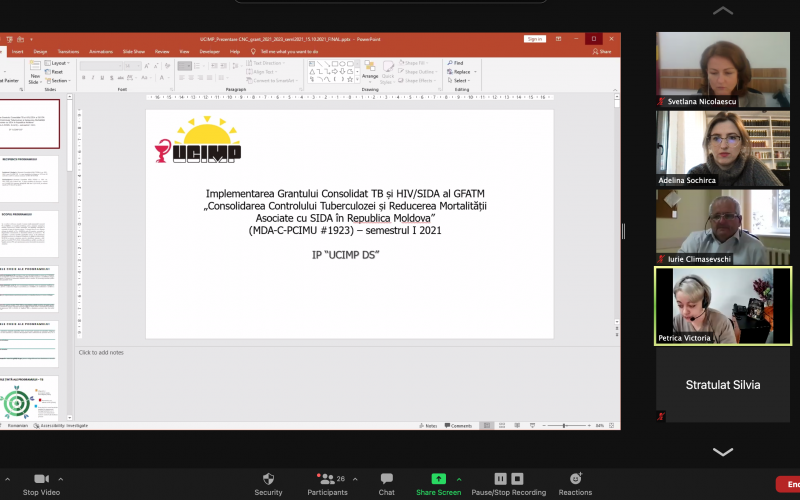800x500 pixels.
Task: Expand the Participants options arrow
Action: (356, 479)
